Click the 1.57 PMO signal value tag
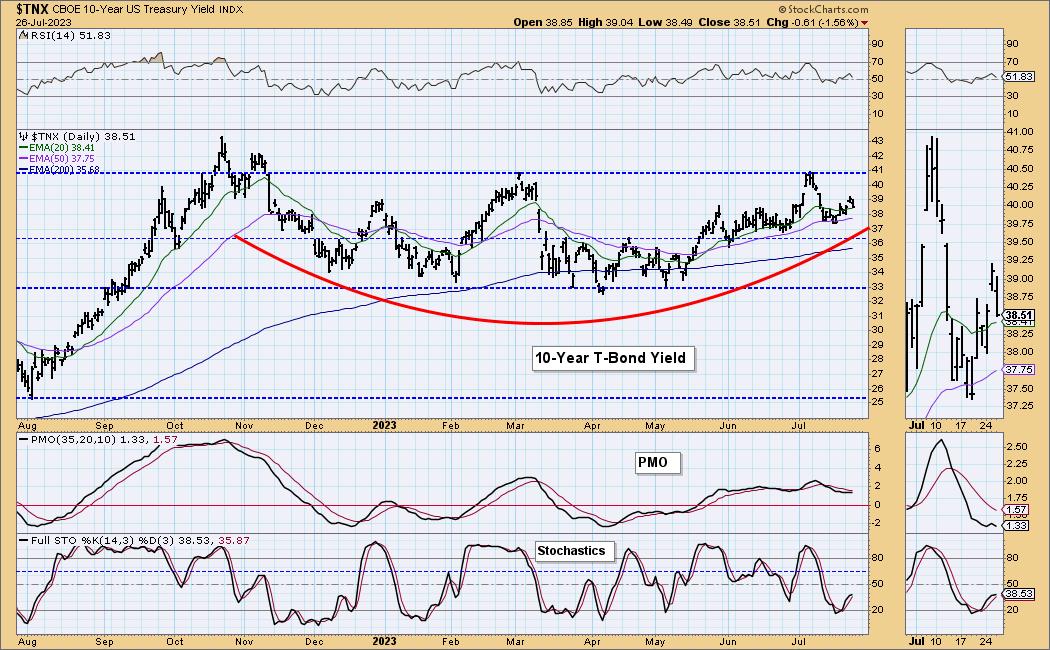The width and height of the screenshot is (1050, 650). [x=1017, y=509]
